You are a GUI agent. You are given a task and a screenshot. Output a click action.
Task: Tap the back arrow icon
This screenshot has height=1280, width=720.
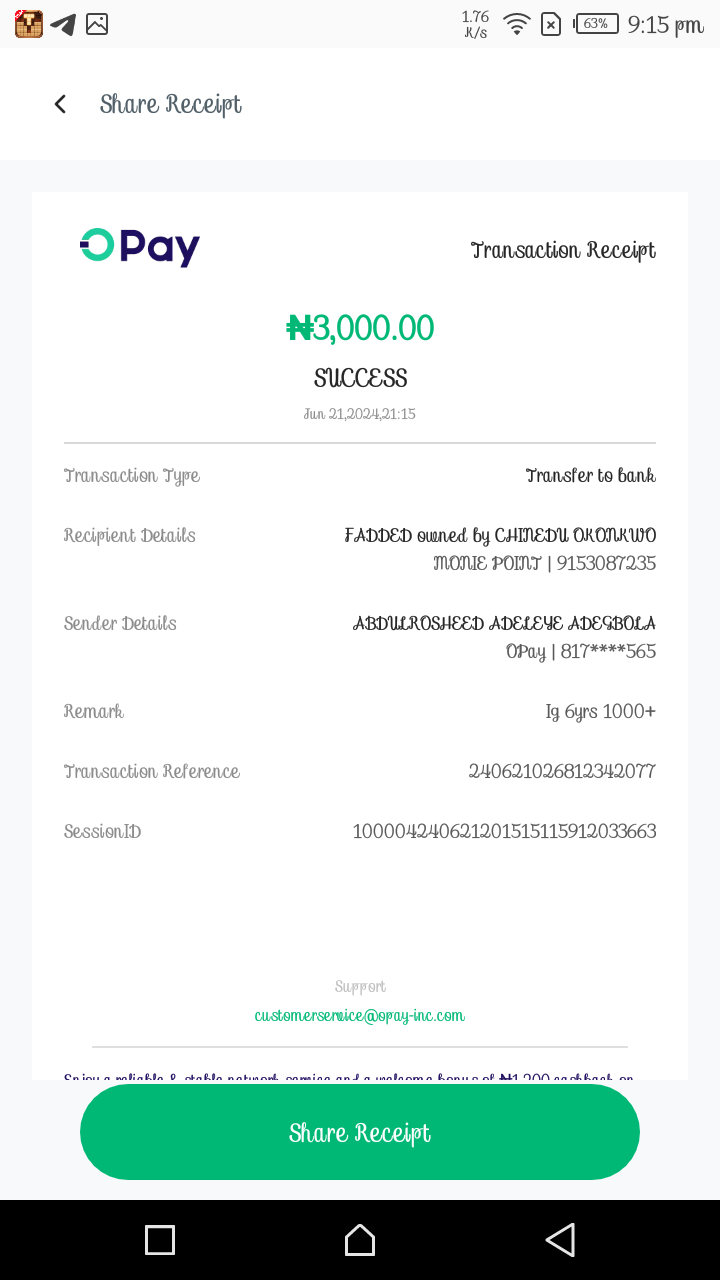coord(60,104)
